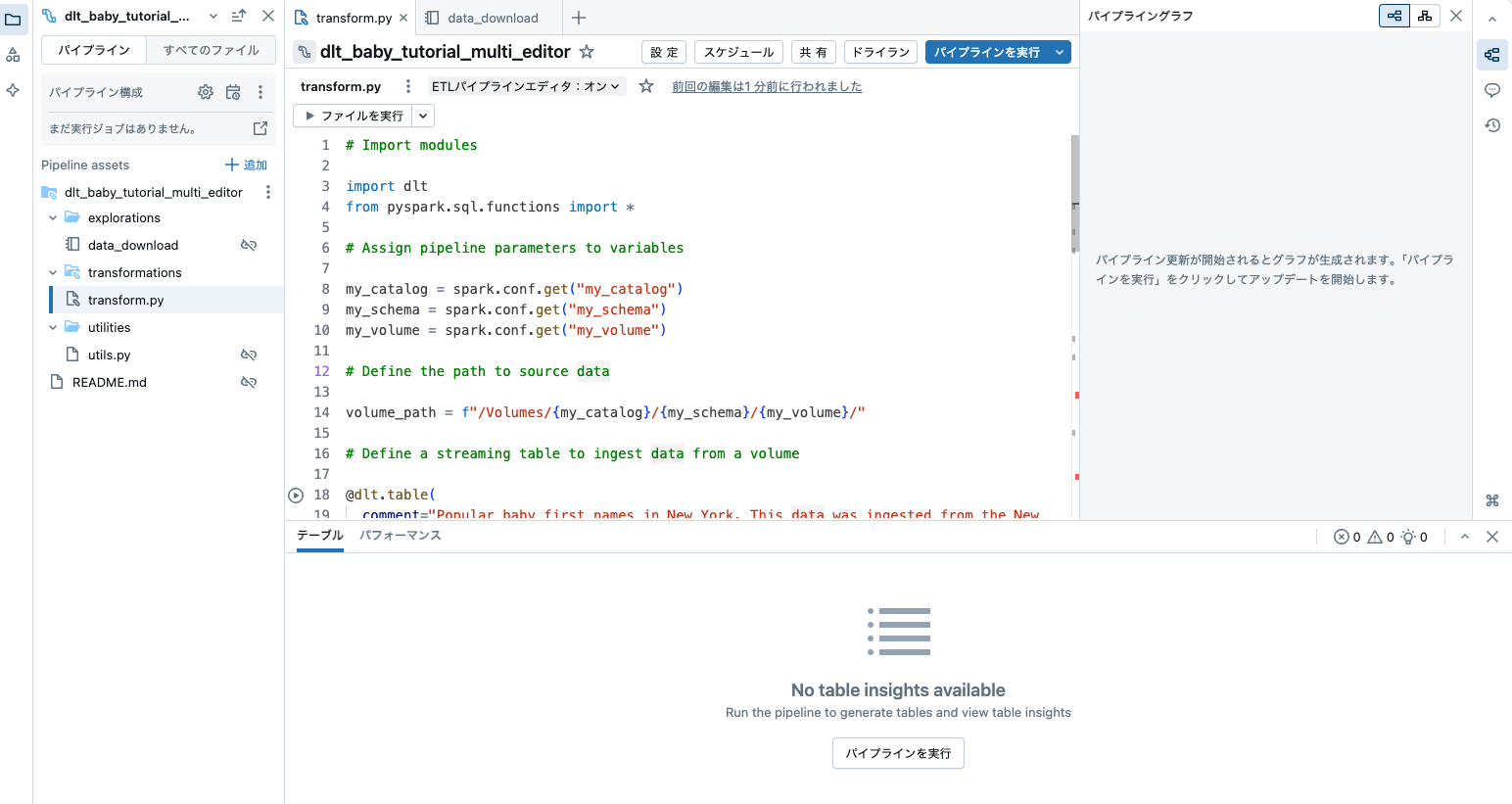Open the ファイルを実行 dropdown arrow
Image resolution: width=1512 pixels, height=804 pixels.
(423, 116)
